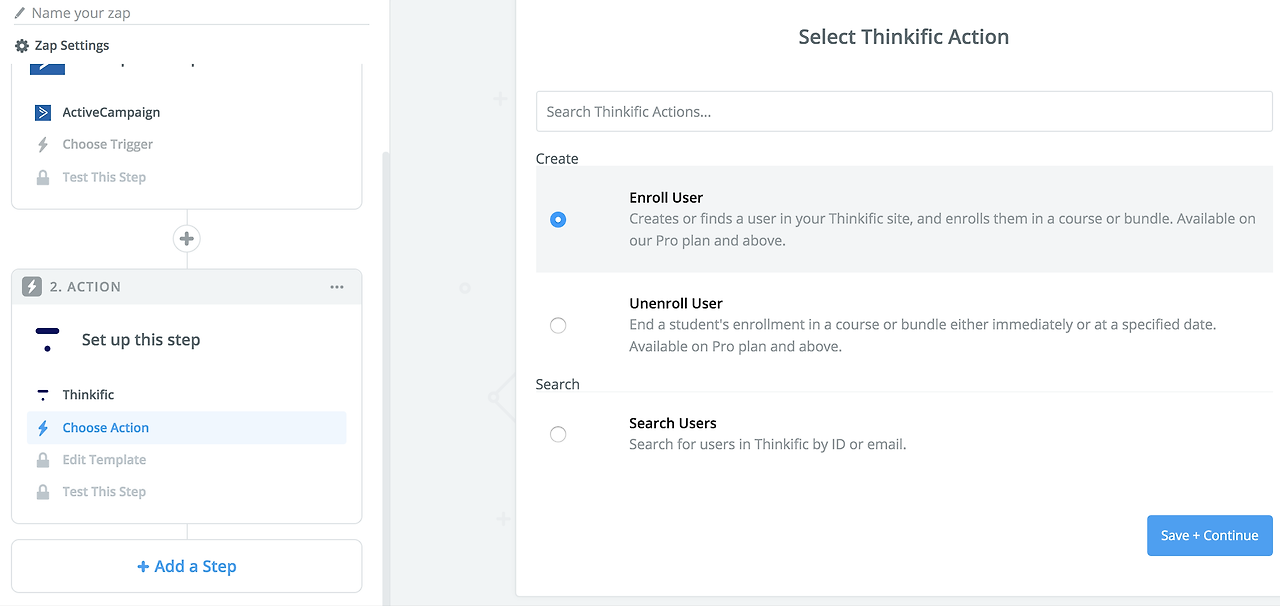This screenshot has height=606, width=1280.
Task: Open Zap Settings gear icon
Action: pyautogui.click(x=22, y=46)
